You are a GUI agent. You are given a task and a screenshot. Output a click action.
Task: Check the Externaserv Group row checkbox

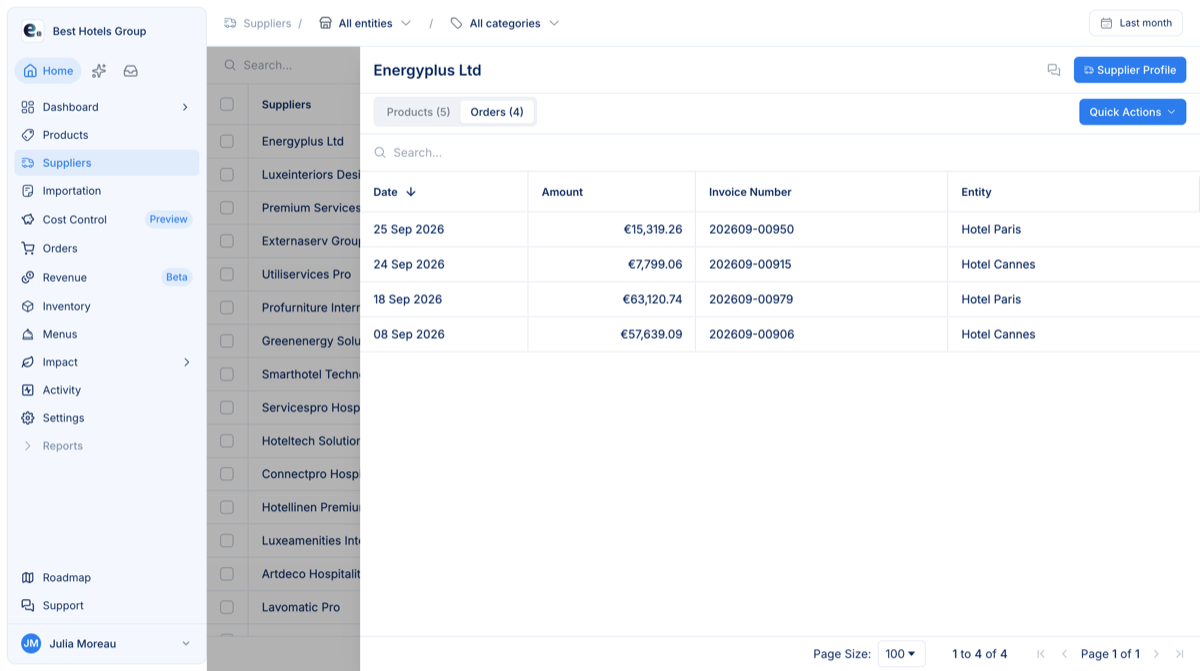coord(227,241)
